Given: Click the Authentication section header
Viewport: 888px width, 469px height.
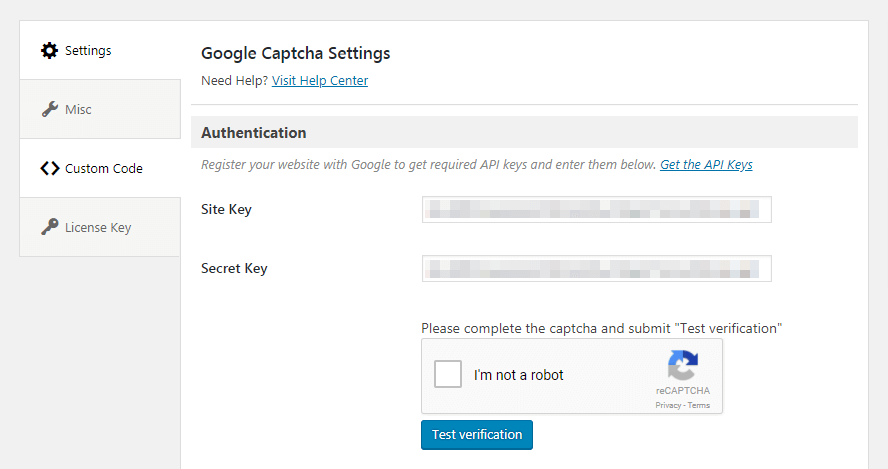Looking at the screenshot, I should [x=254, y=132].
